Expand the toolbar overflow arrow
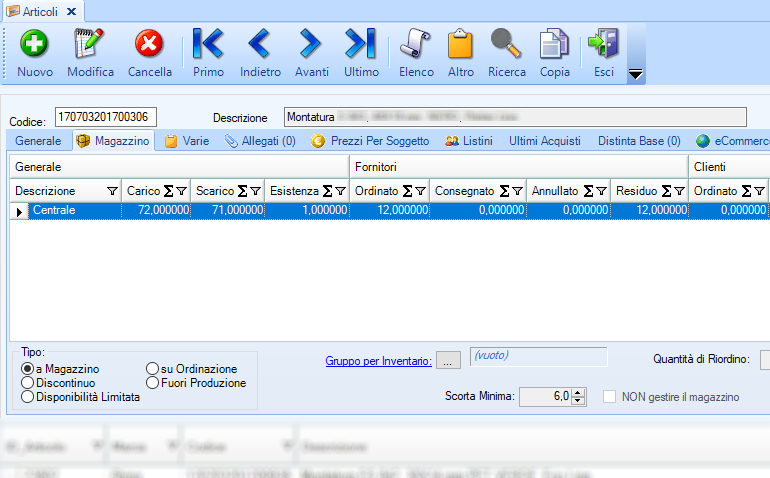Viewport: 770px width, 478px height. (635, 75)
